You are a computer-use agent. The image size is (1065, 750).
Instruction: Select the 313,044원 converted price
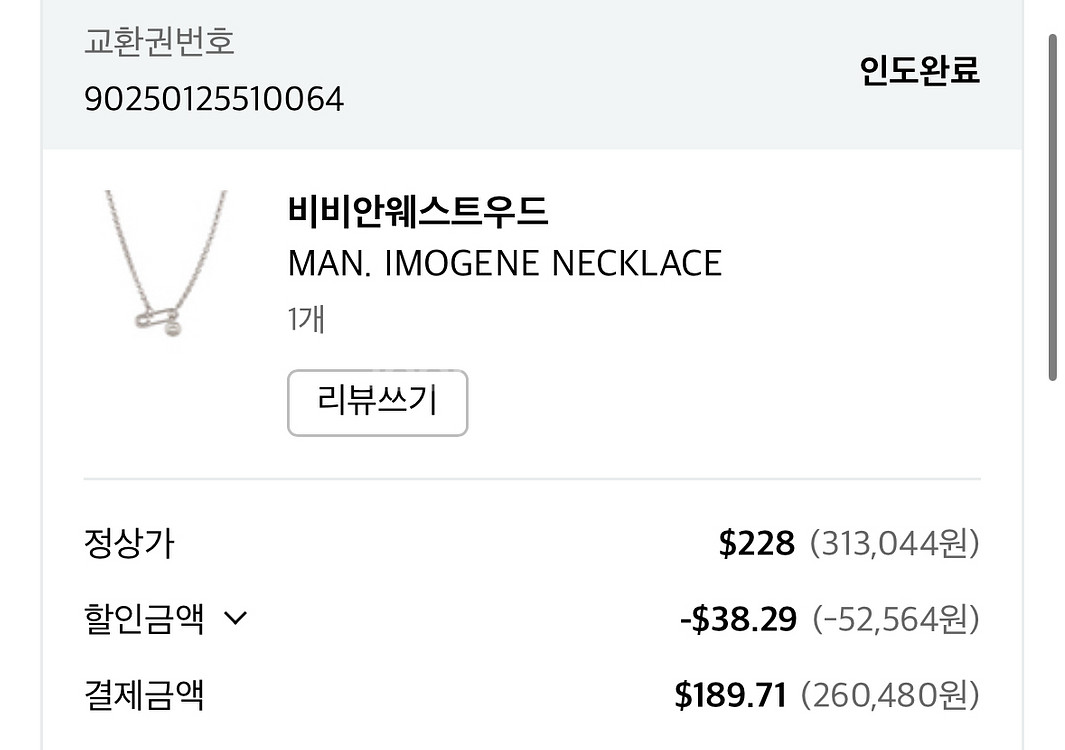tap(894, 544)
